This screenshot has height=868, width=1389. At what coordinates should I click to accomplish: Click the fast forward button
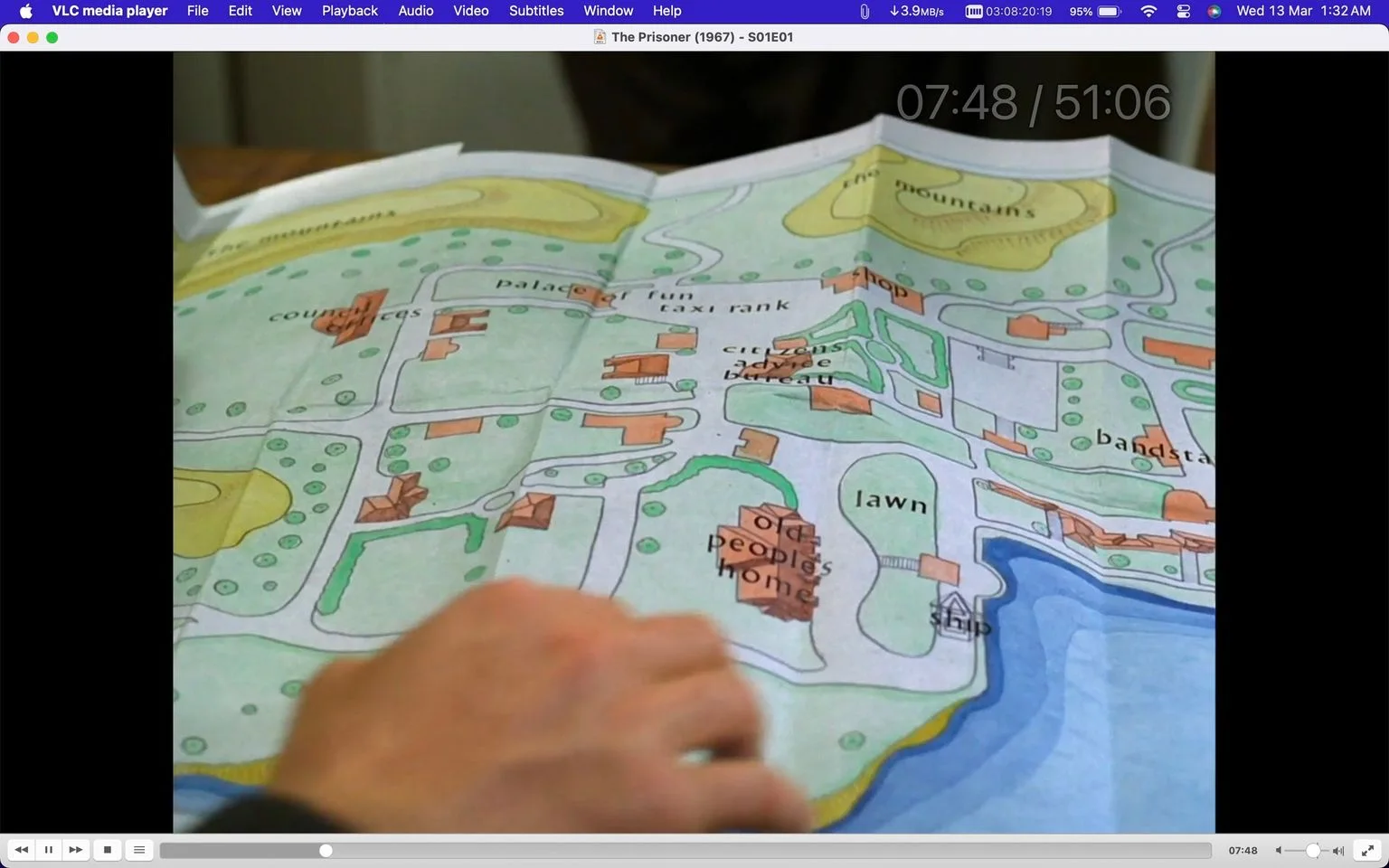(x=76, y=850)
